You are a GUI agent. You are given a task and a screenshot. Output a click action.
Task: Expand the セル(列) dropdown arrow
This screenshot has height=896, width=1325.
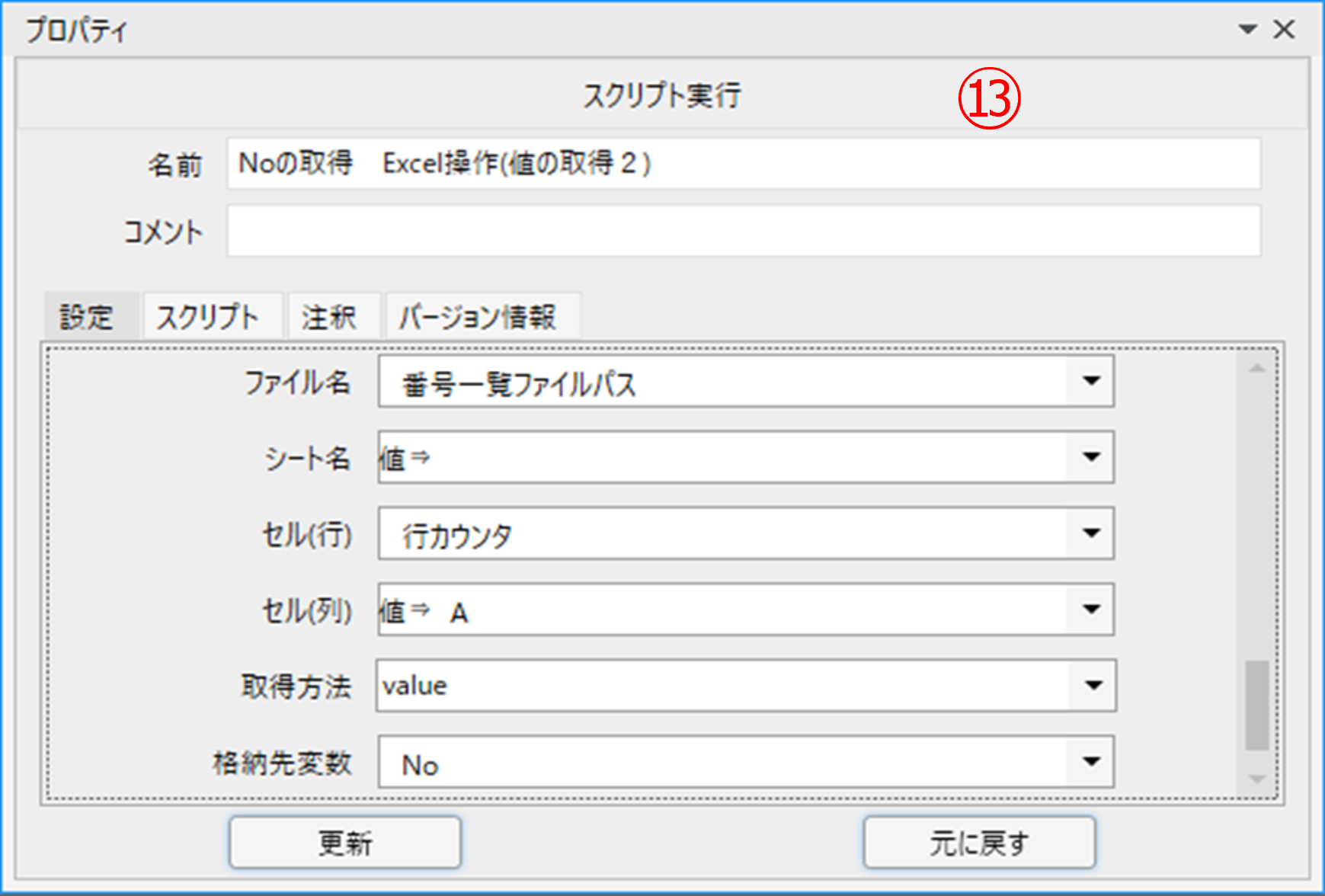pos(1091,610)
